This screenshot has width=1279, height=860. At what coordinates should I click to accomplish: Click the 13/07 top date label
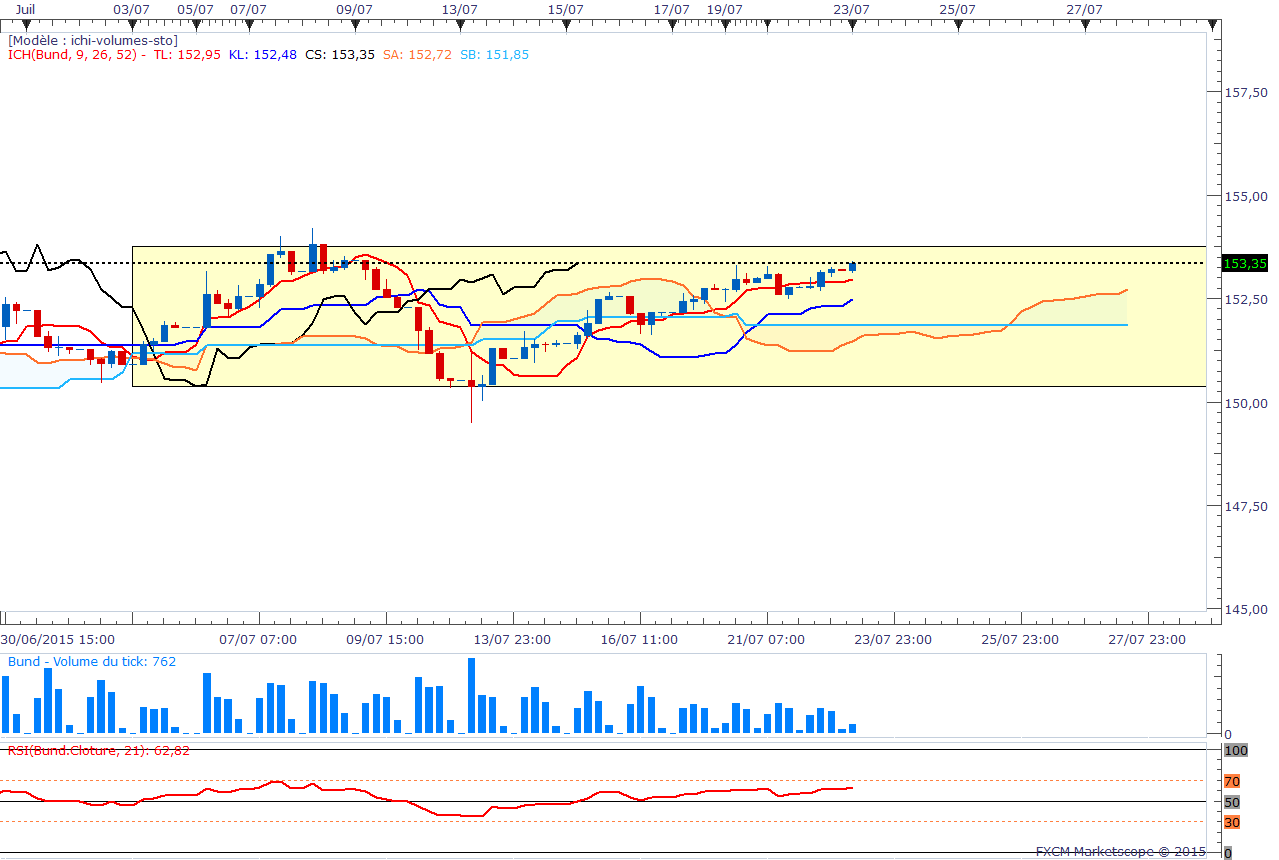coord(460,9)
